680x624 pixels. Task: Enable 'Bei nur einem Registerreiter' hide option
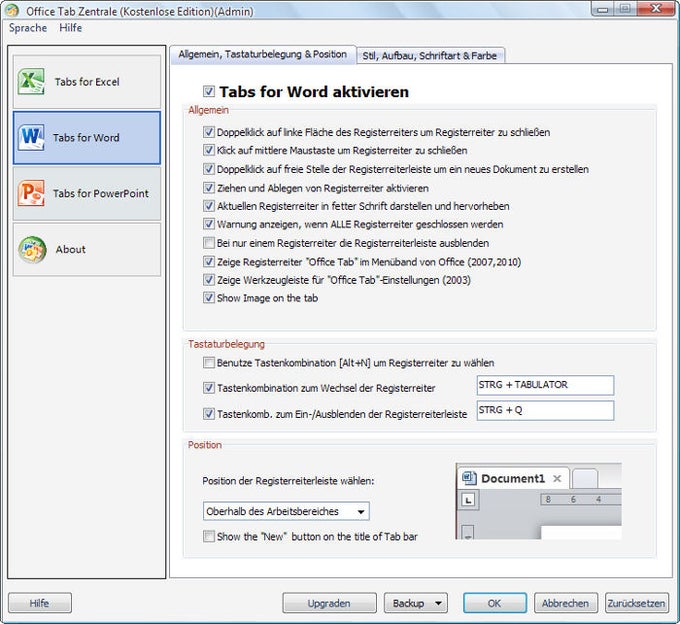[x=209, y=243]
